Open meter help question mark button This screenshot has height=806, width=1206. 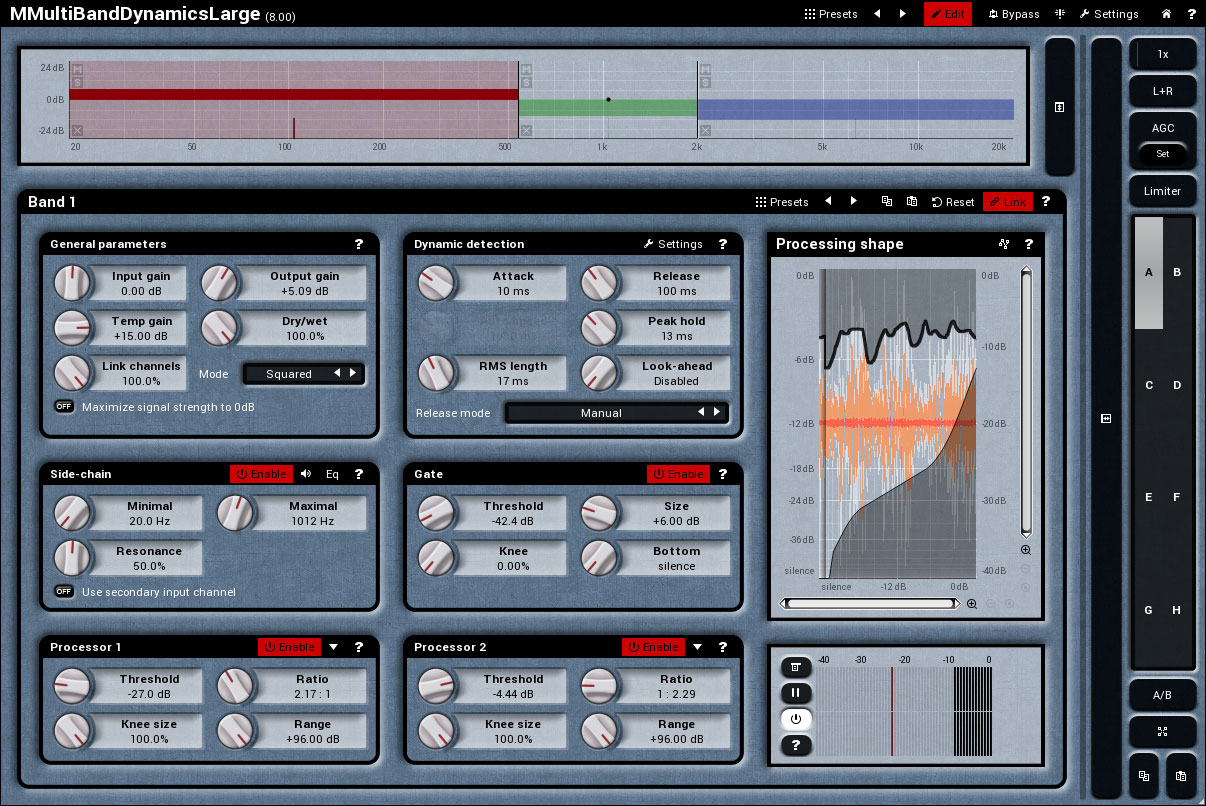(x=796, y=745)
